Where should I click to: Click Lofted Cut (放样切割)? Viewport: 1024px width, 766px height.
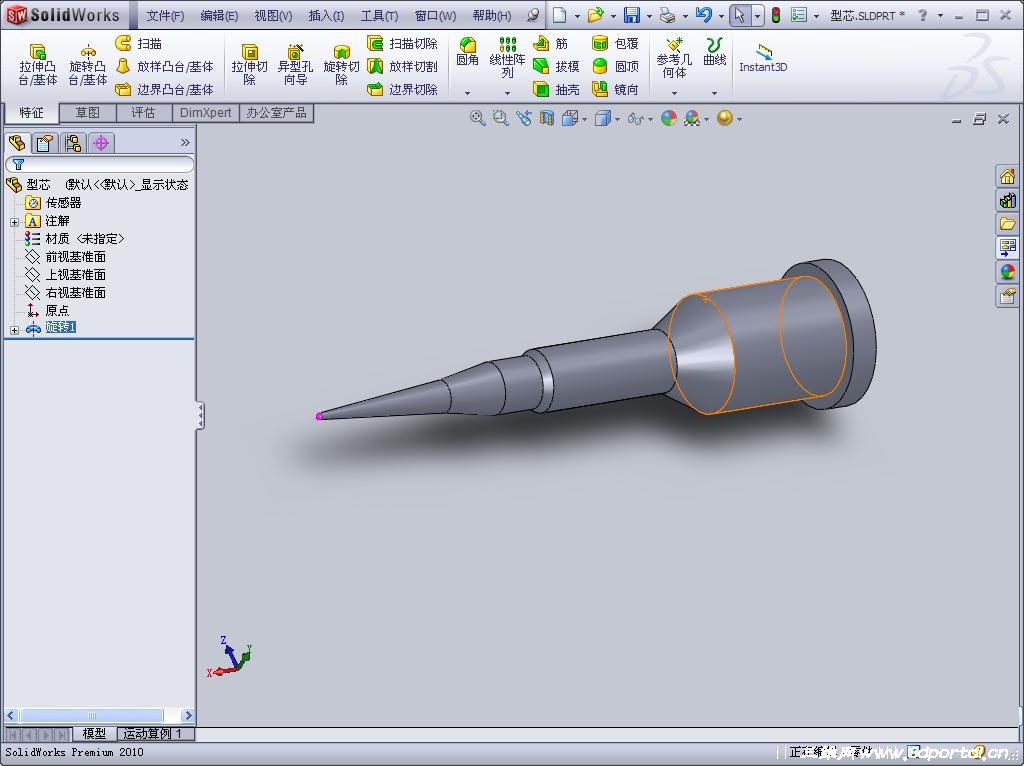tap(402, 66)
